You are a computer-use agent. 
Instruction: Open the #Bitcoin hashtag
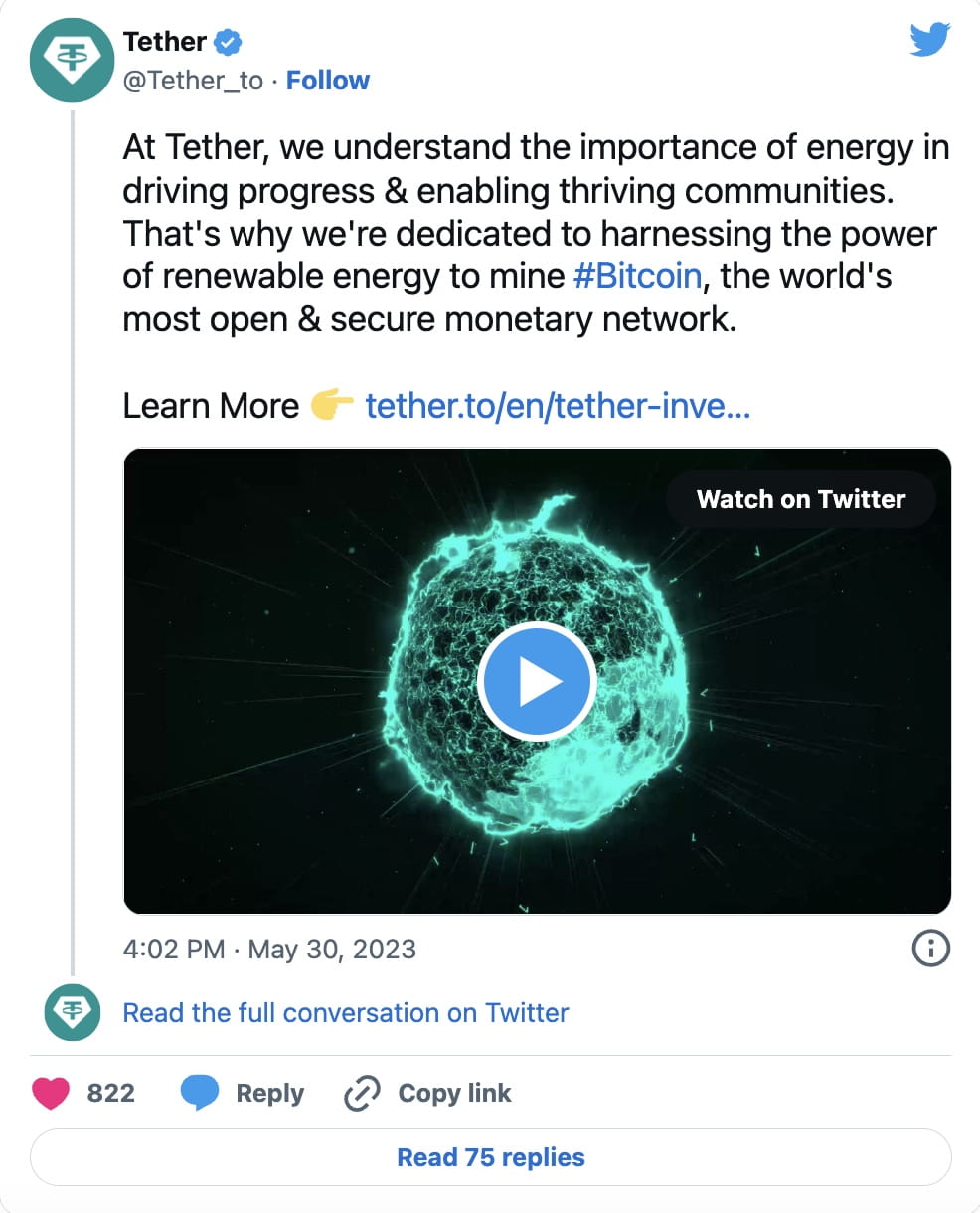click(x=639, y=275)
